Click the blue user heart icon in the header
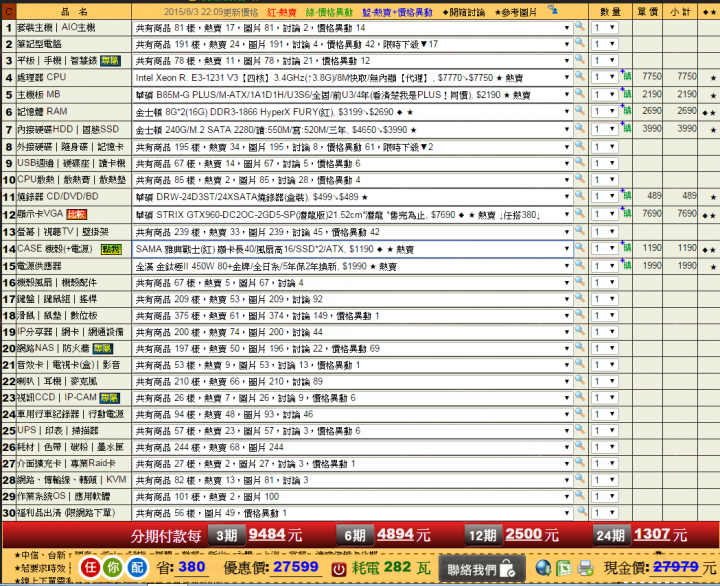Screen dimensions: 720x586 coord(552,9)
